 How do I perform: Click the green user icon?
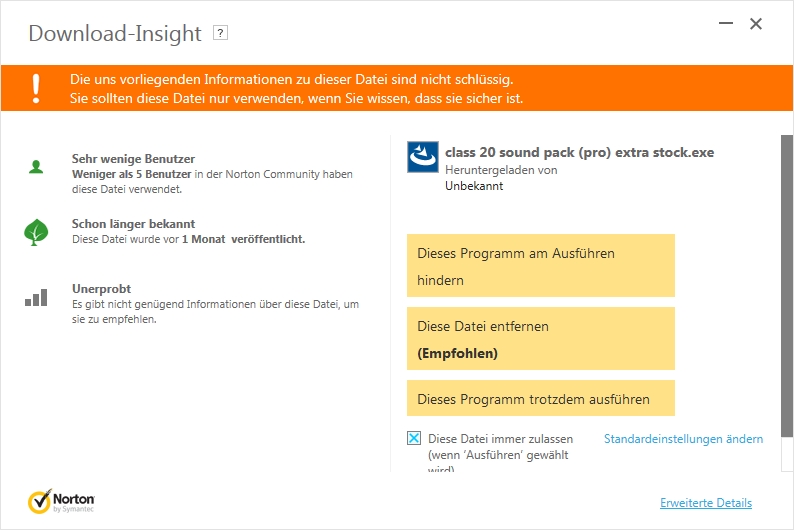coord(36,167)
